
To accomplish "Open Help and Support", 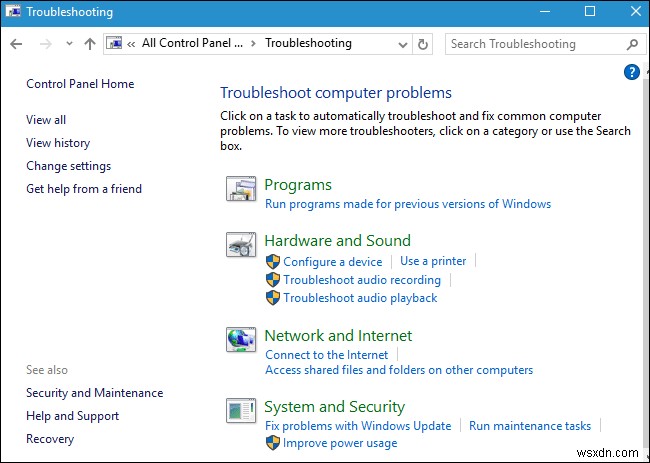I will 73,416.
